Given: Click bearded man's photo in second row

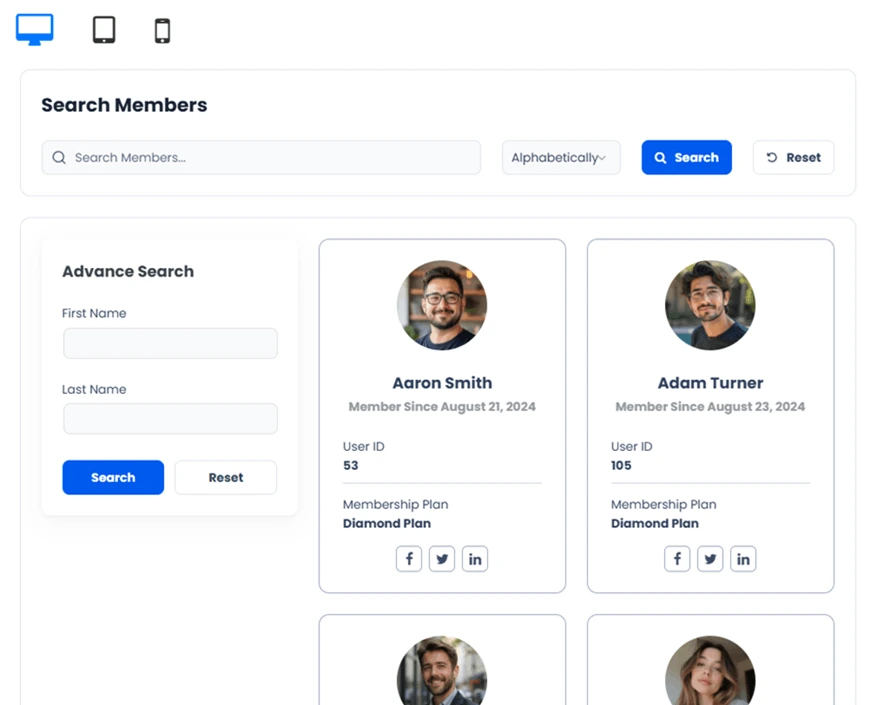Looking at the screenshot, I should click(x=442, y=670).
